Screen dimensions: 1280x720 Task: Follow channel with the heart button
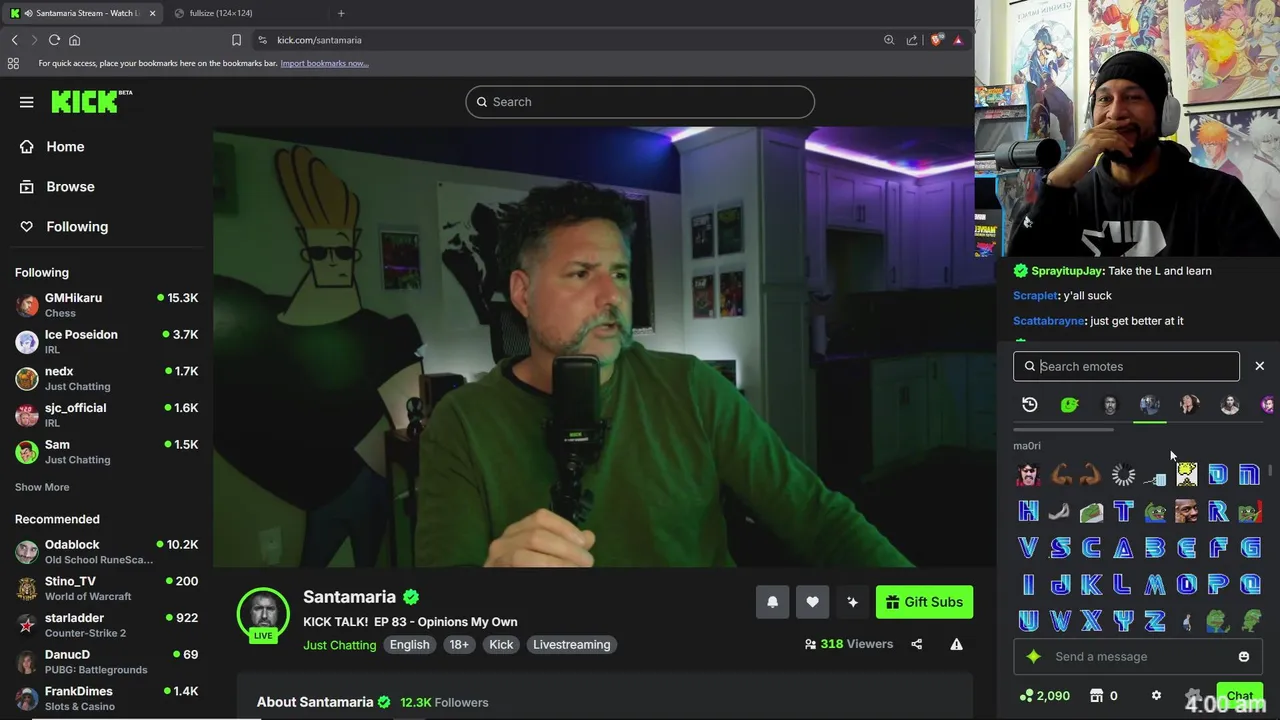[x=812, y=602]
